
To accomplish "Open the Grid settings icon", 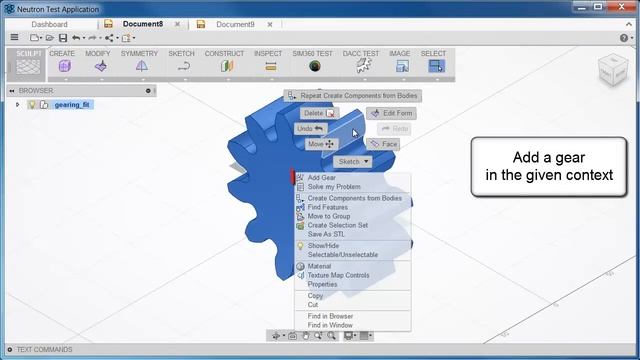I will tap(364, 336).
